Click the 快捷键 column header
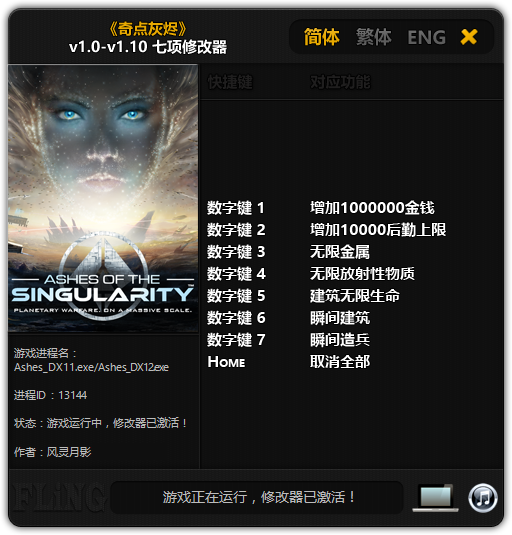 coord(230,82)
